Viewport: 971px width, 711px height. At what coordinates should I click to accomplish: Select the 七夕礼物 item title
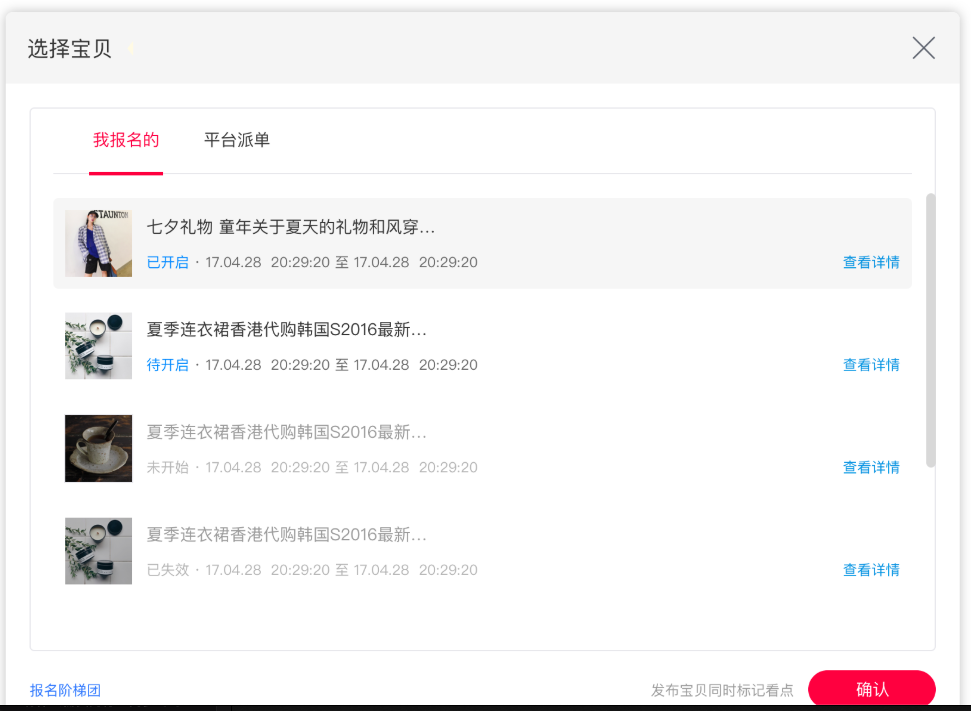point(291,227)
